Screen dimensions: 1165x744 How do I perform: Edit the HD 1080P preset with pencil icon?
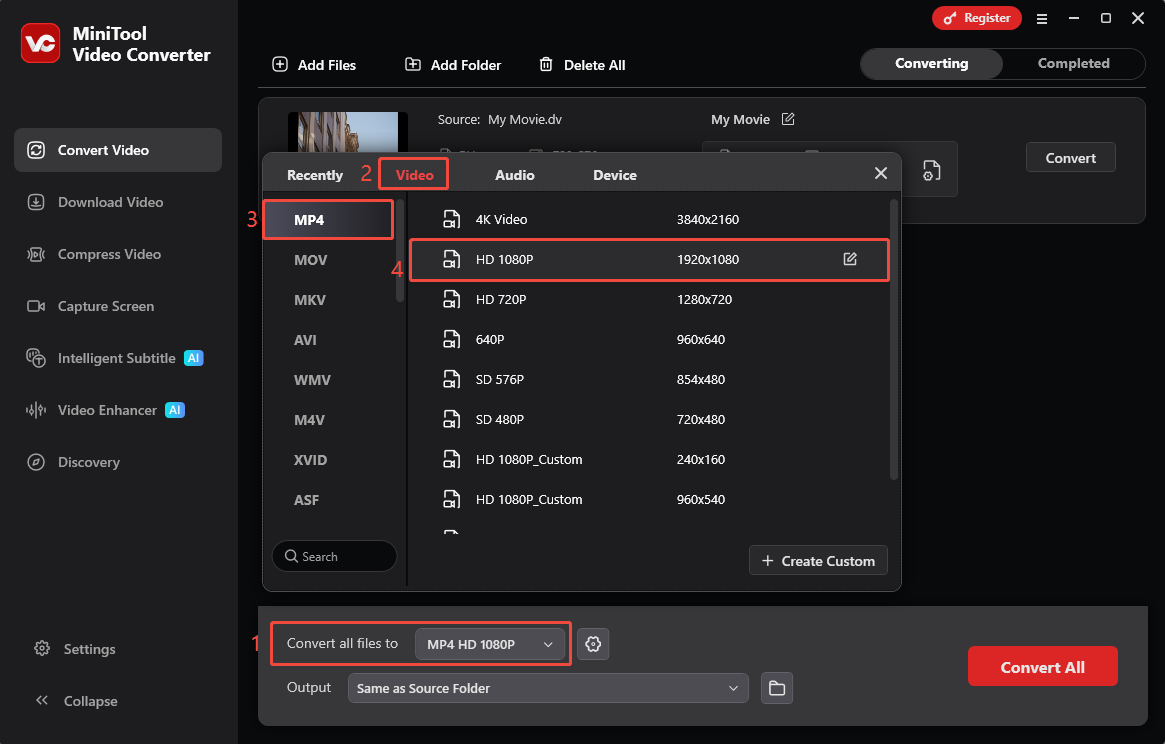point(850,259)
